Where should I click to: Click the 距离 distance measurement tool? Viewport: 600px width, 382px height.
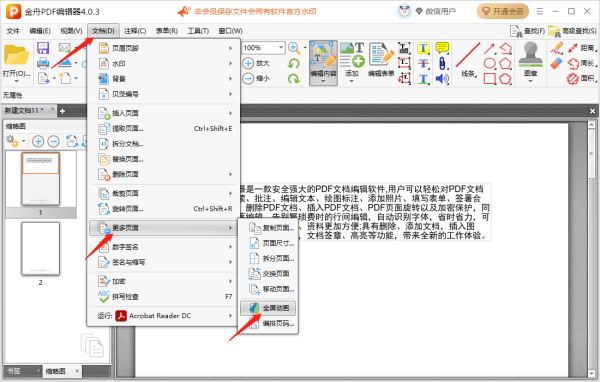tap(582, 48)
